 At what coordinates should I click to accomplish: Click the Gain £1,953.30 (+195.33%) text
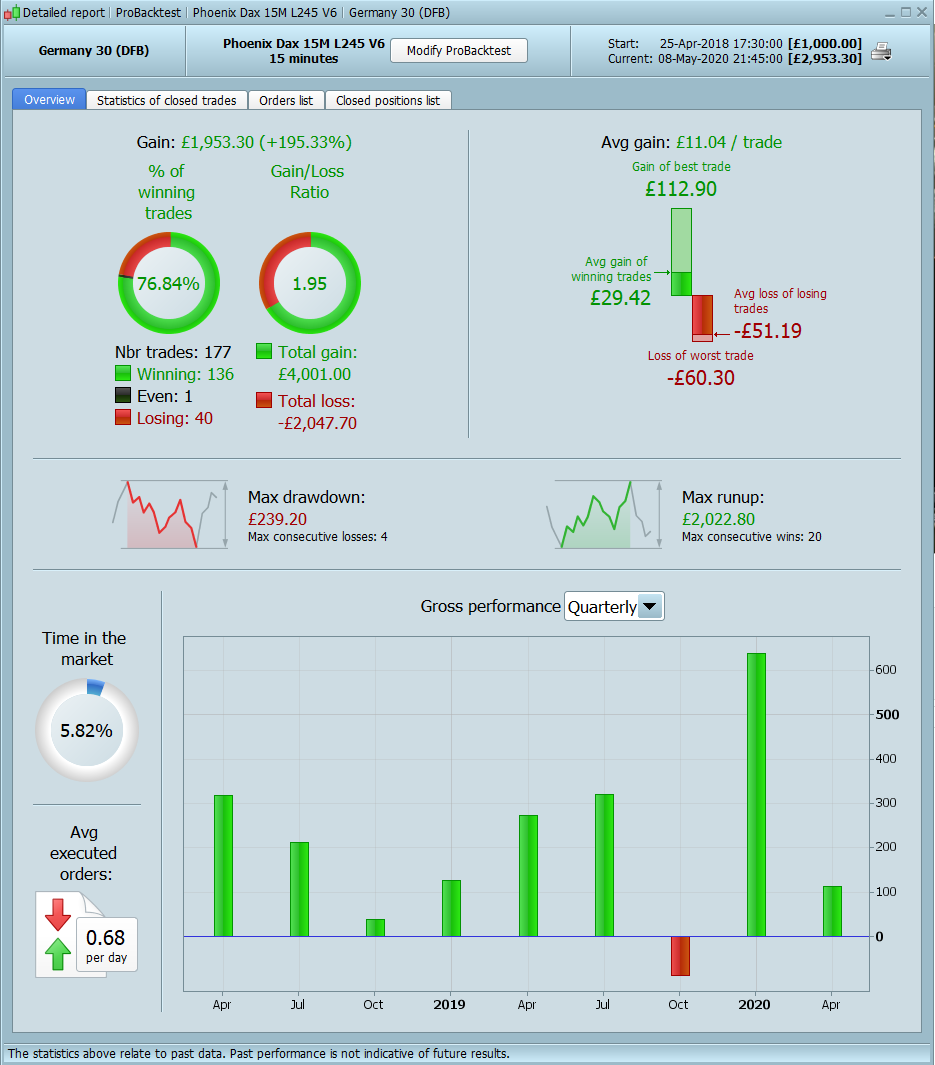tap(244, 142)
